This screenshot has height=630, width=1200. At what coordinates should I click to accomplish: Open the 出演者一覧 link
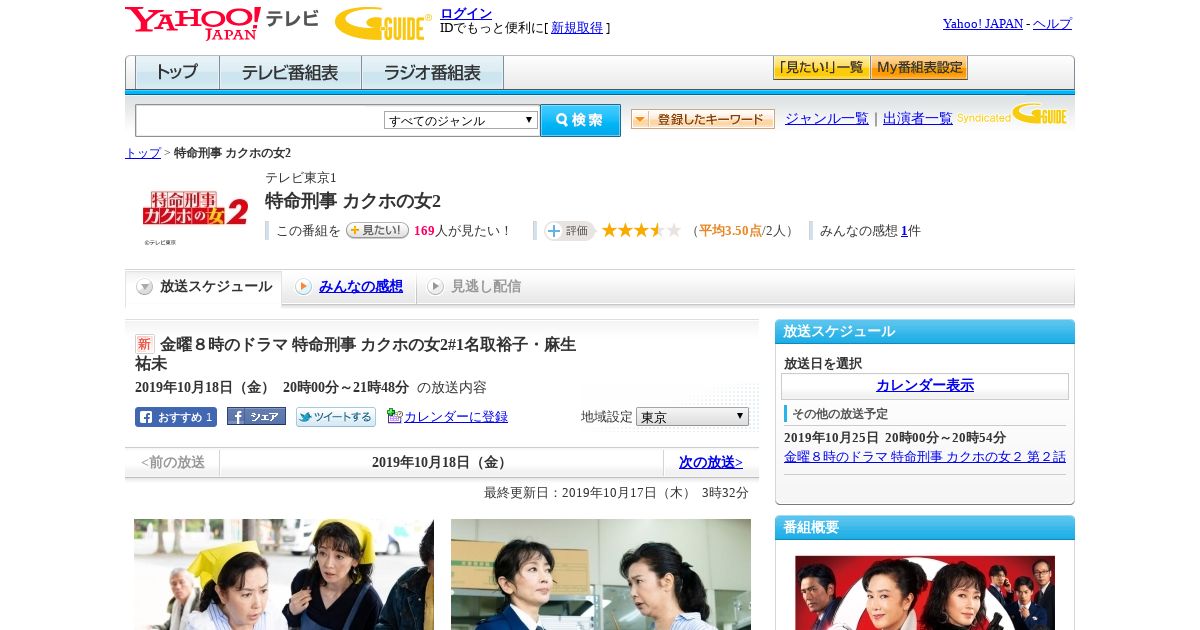pyautogui.click(x=918, y=118)
